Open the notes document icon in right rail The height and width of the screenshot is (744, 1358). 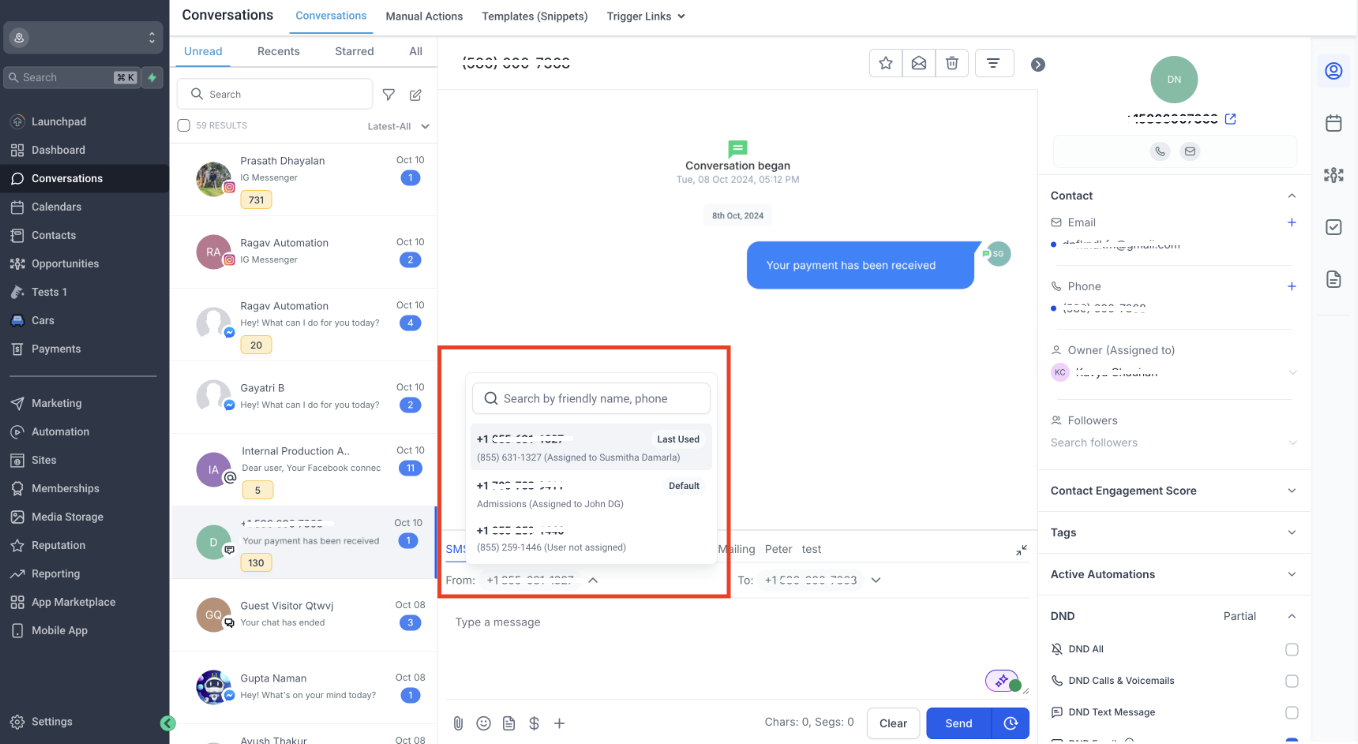click(x=1333, y=279)
